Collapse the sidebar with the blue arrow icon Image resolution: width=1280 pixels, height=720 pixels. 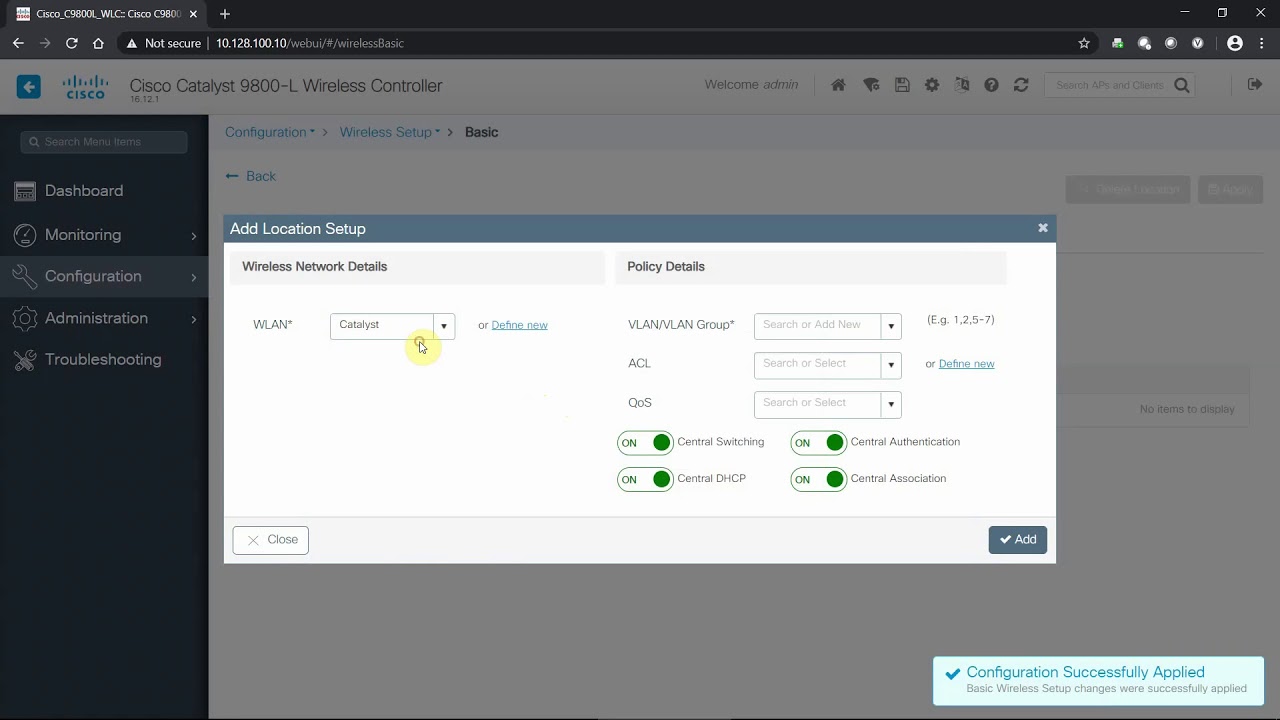pyautogui.click(x=29, y=87)
